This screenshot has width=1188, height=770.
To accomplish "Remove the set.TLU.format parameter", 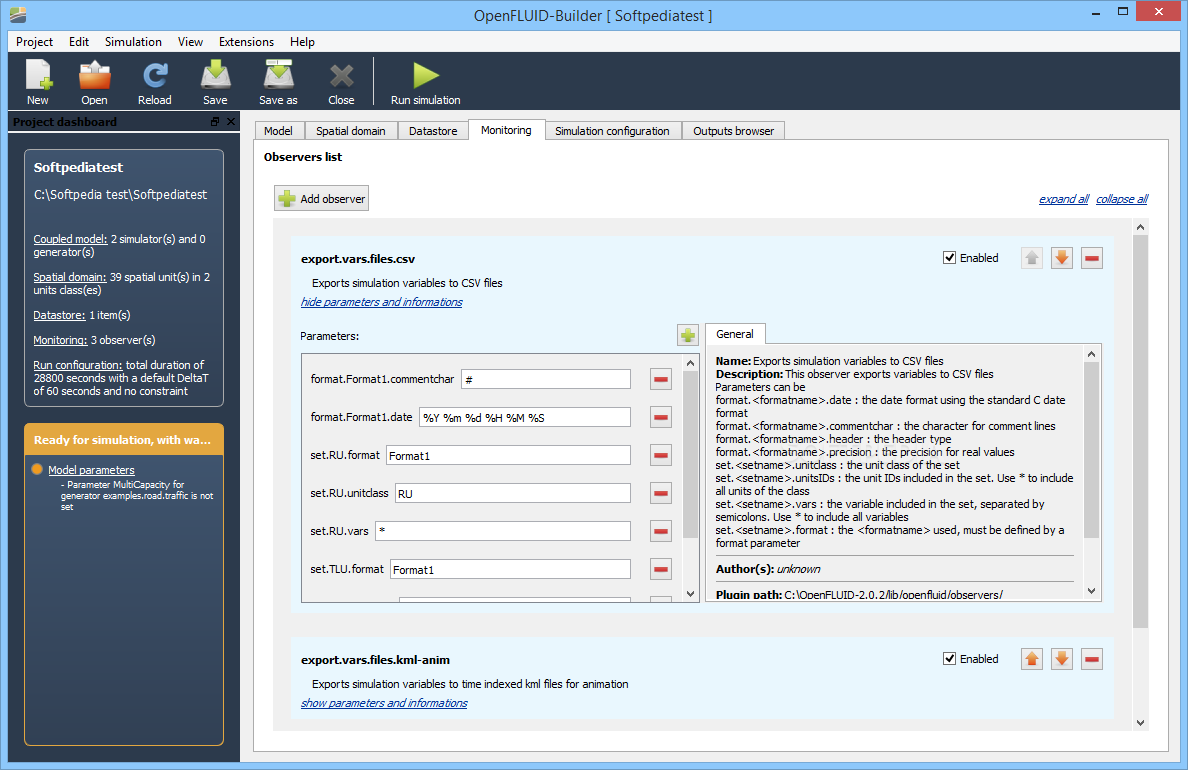I will (661, 569).
